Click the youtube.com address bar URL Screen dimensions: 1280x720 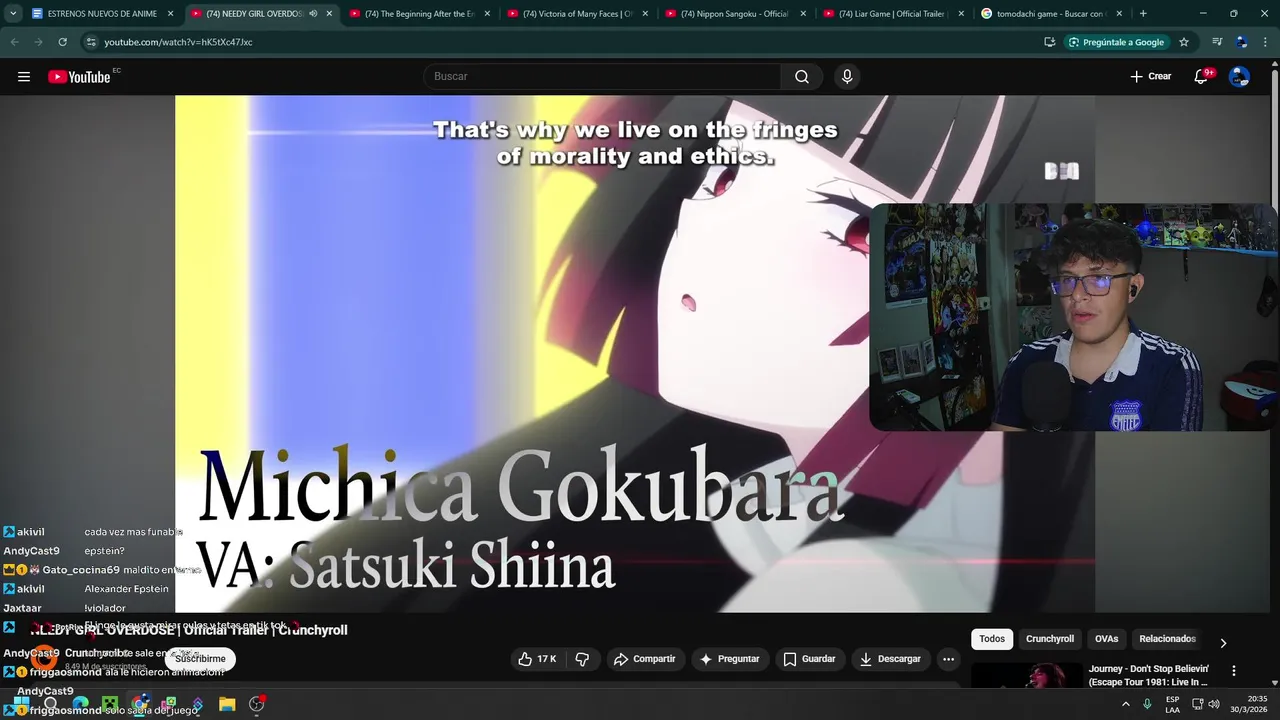coord(178,42)
